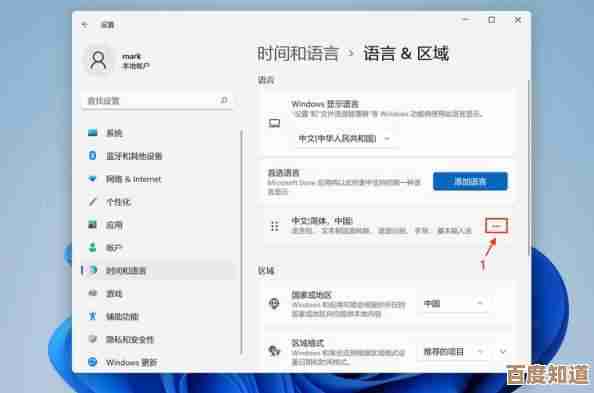
Task: Click the privacy shield icon in sidebar
Action: [92, 339]
